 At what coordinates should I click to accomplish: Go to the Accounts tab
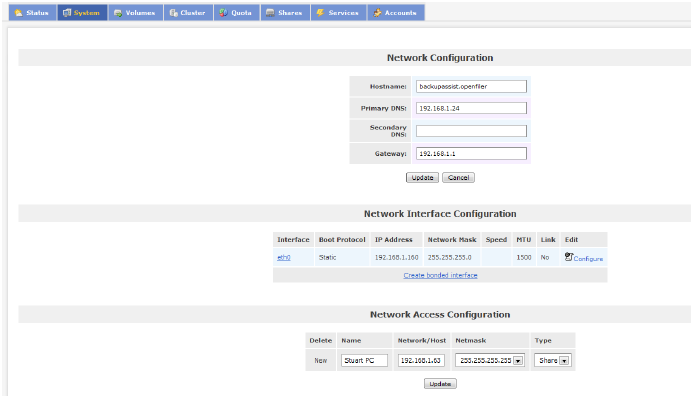click(x=396, y=12)
